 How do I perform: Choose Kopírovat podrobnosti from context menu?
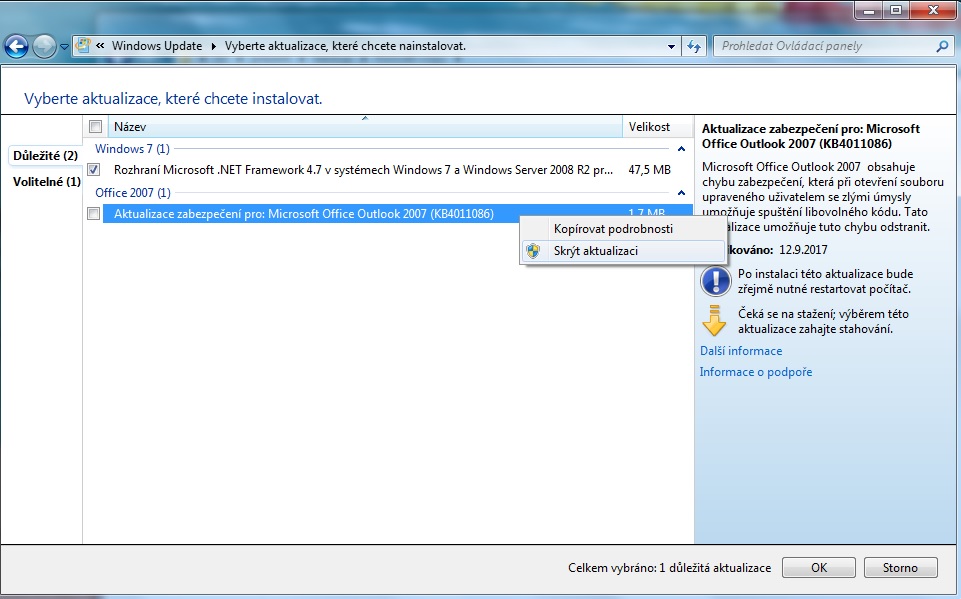612,229
